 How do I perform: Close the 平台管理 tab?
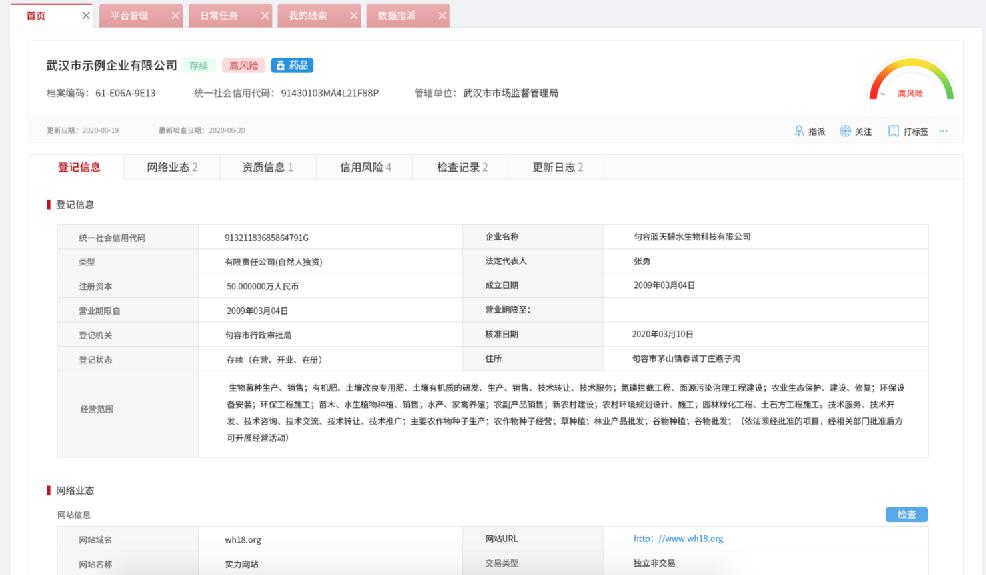(x=176, y=16)
